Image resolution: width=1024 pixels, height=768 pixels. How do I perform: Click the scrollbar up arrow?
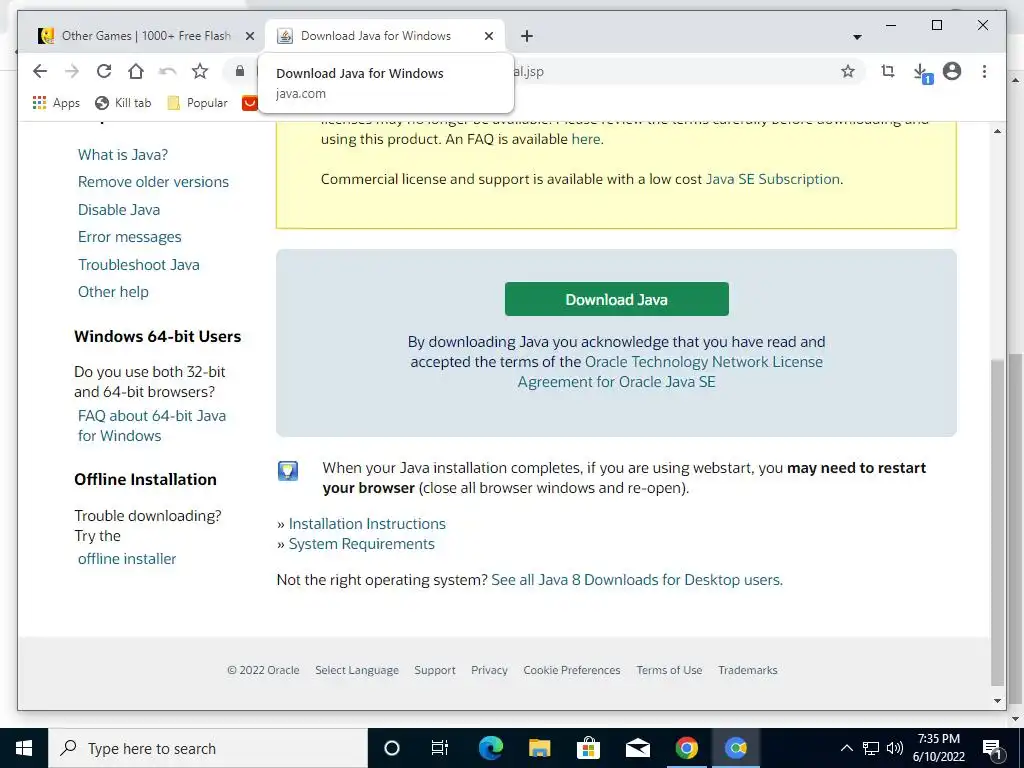[x=997, y=131]
